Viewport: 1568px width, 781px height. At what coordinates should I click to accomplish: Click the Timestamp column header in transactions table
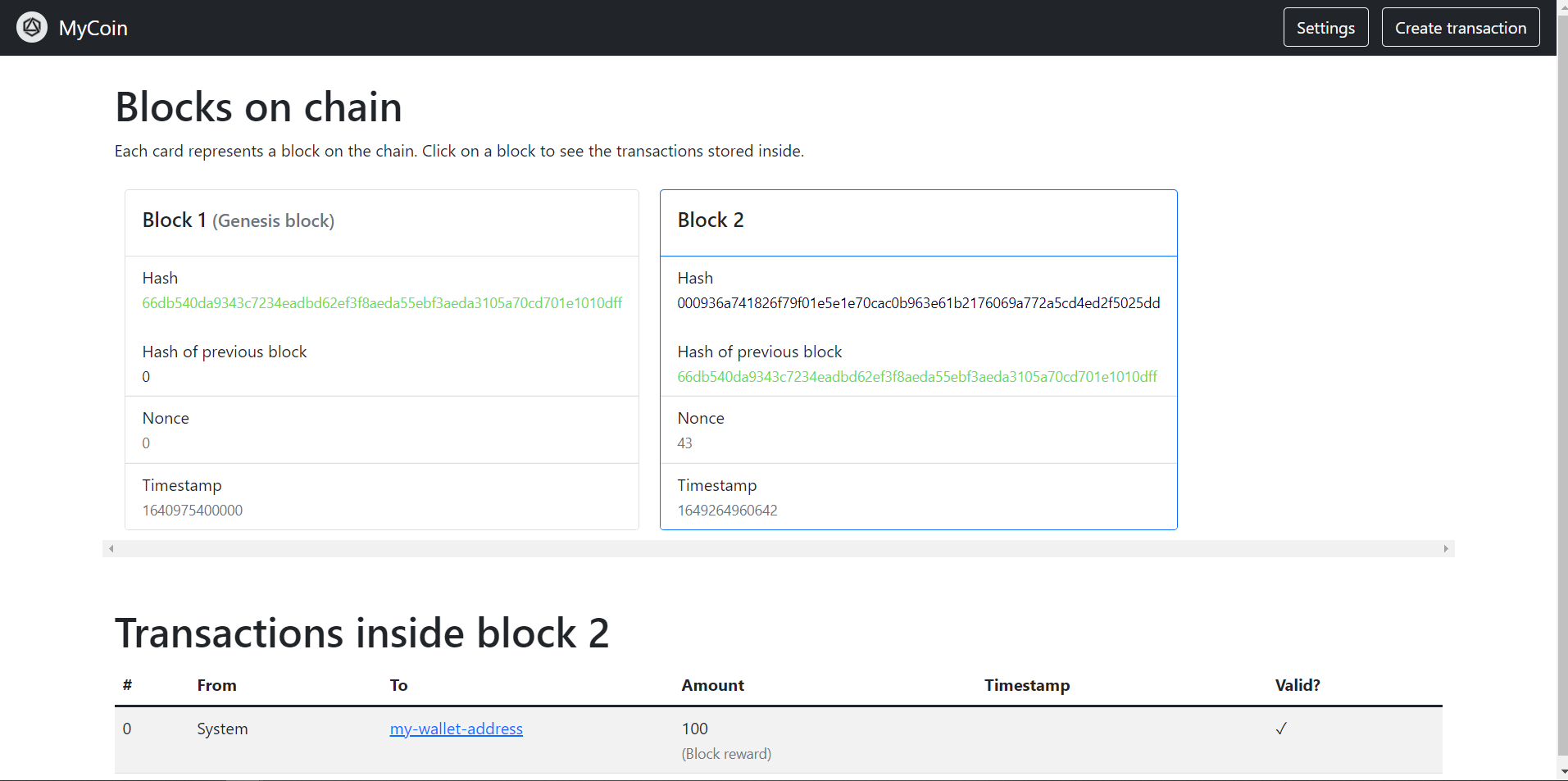point(1027,685)
